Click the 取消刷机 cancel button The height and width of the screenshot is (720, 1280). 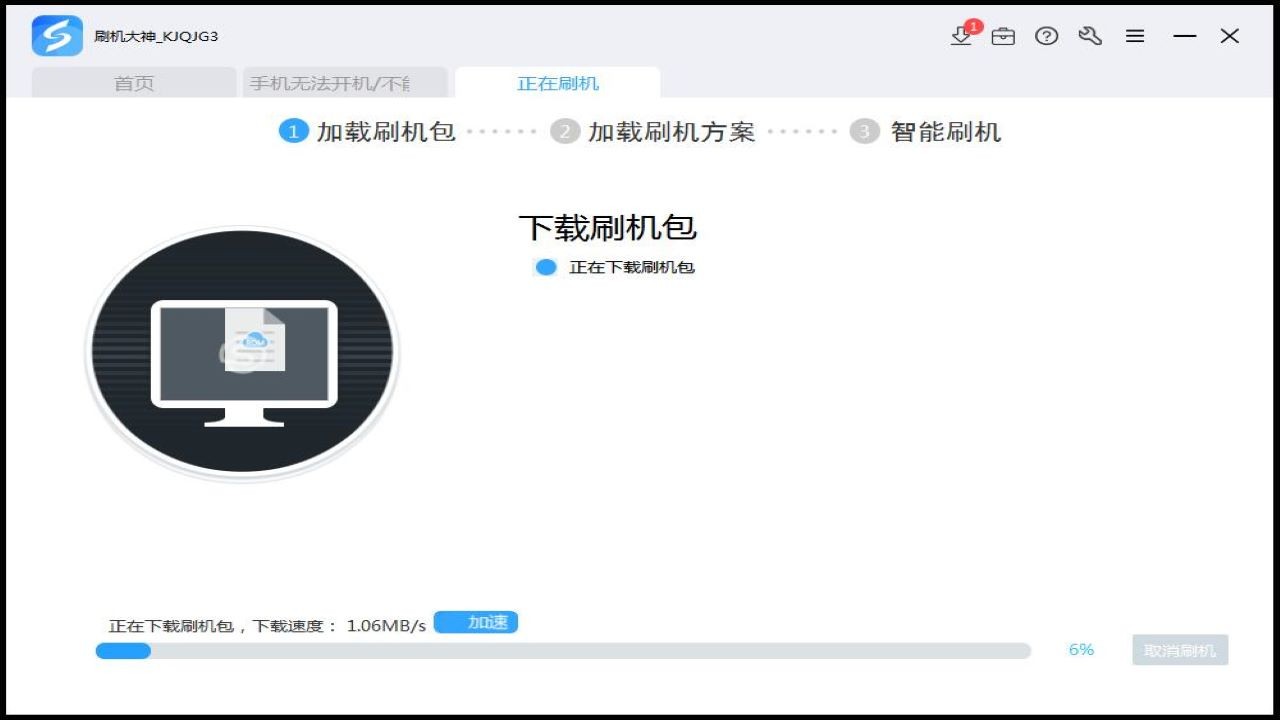pos(1179,649)
